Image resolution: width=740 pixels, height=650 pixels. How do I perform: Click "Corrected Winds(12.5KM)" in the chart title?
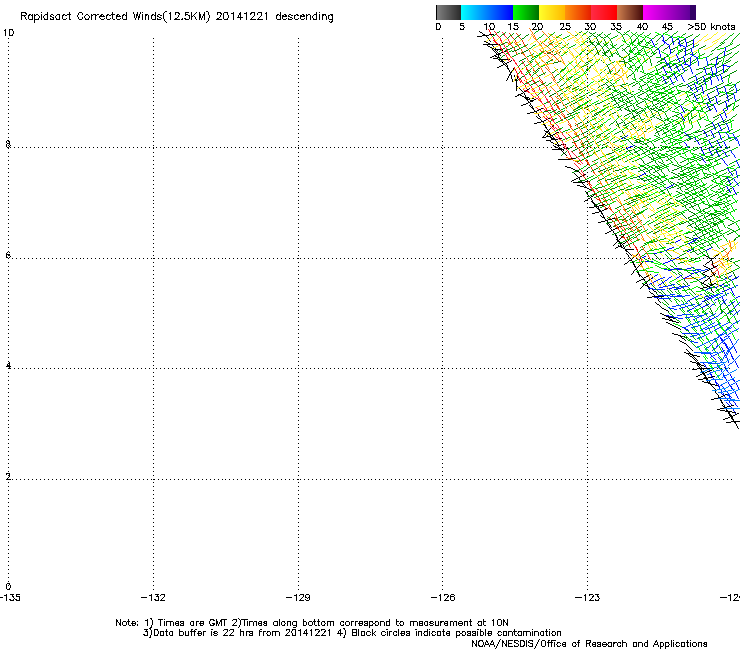click(x=143, y=17)
